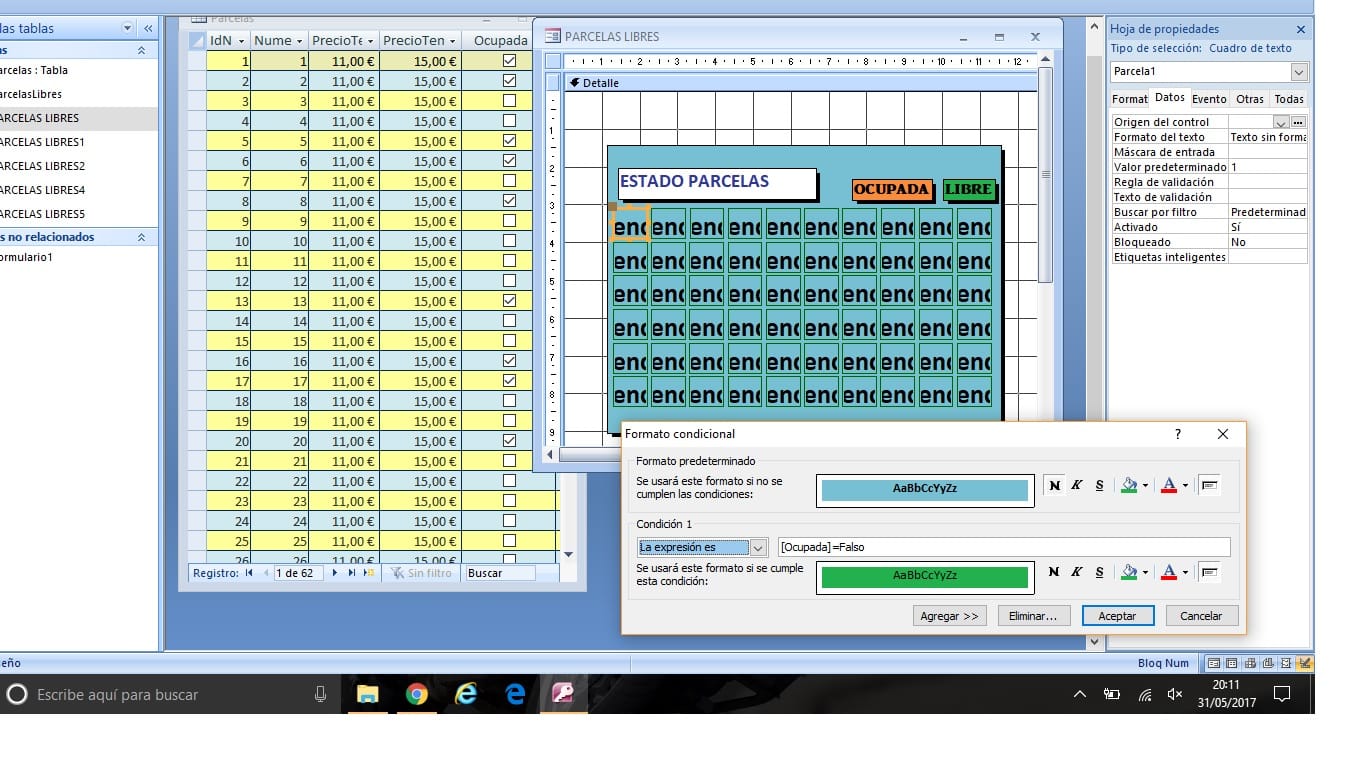Open the 'La expresión es' condition dropdown
Screen dimensions: 1366x768
point(761,546)
